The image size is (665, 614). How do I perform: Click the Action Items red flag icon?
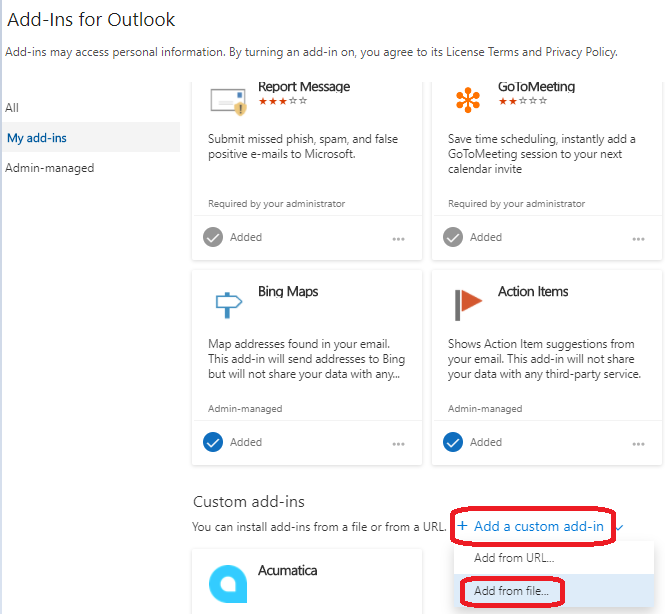click(467, 304)
